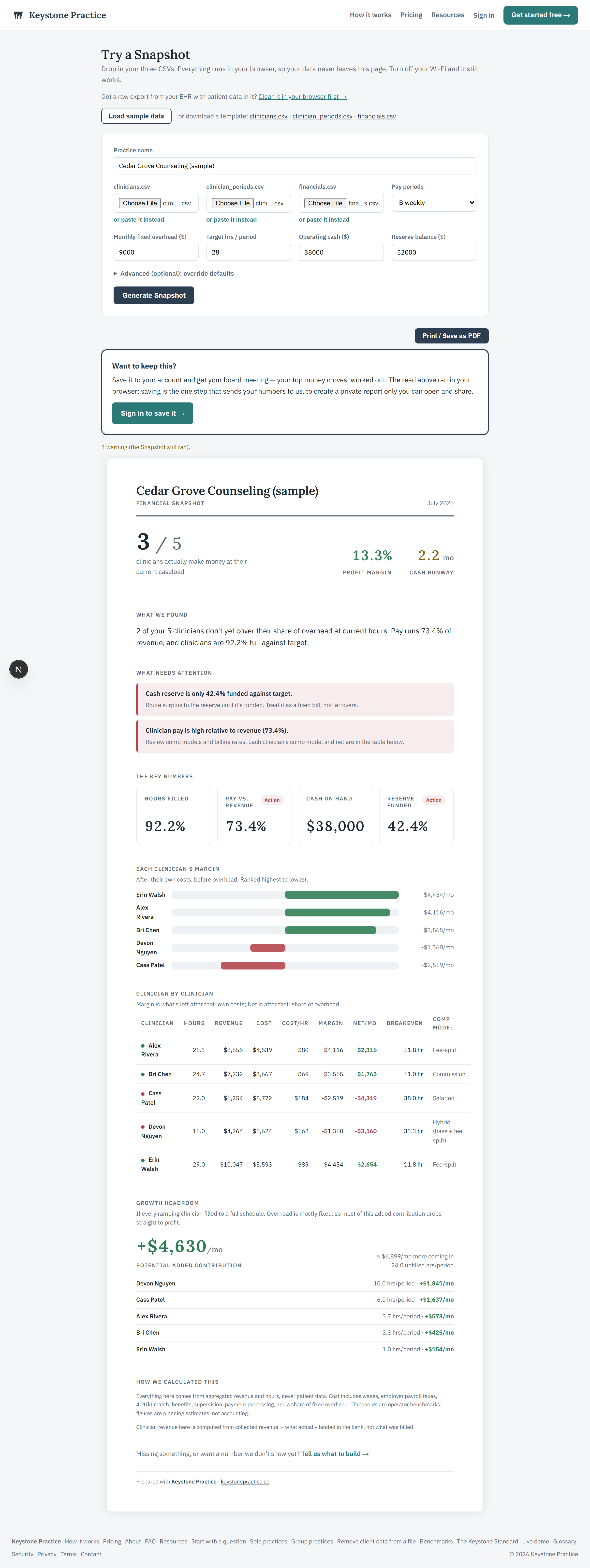
Task: Click Devon Nguyen's +$1,841/mo headroom value
Action: 437,1283
